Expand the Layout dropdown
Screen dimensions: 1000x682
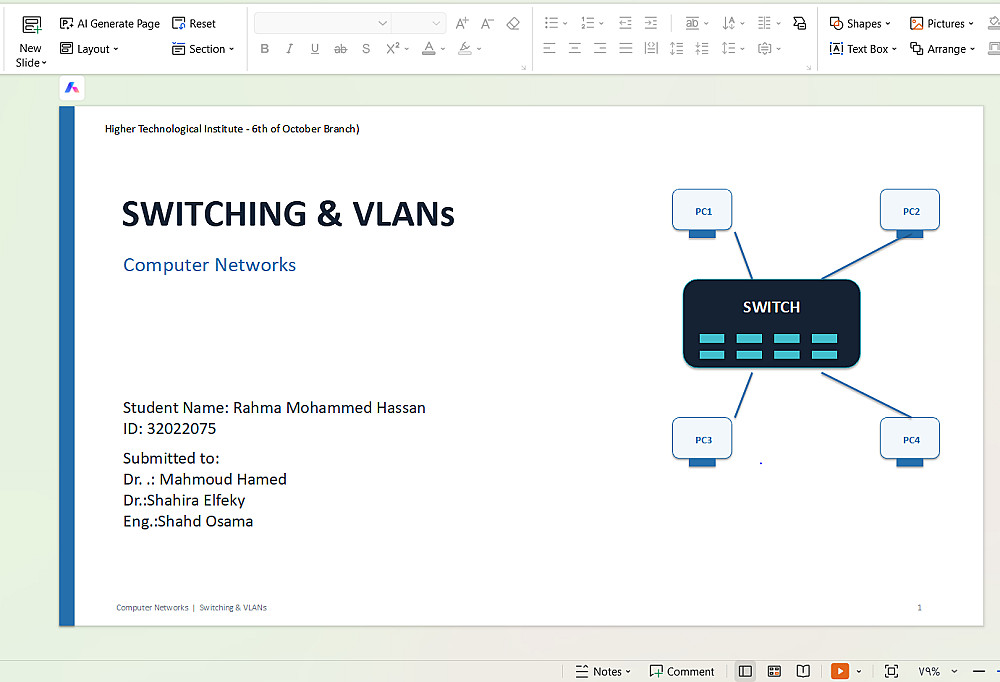[x=89, y=48]
